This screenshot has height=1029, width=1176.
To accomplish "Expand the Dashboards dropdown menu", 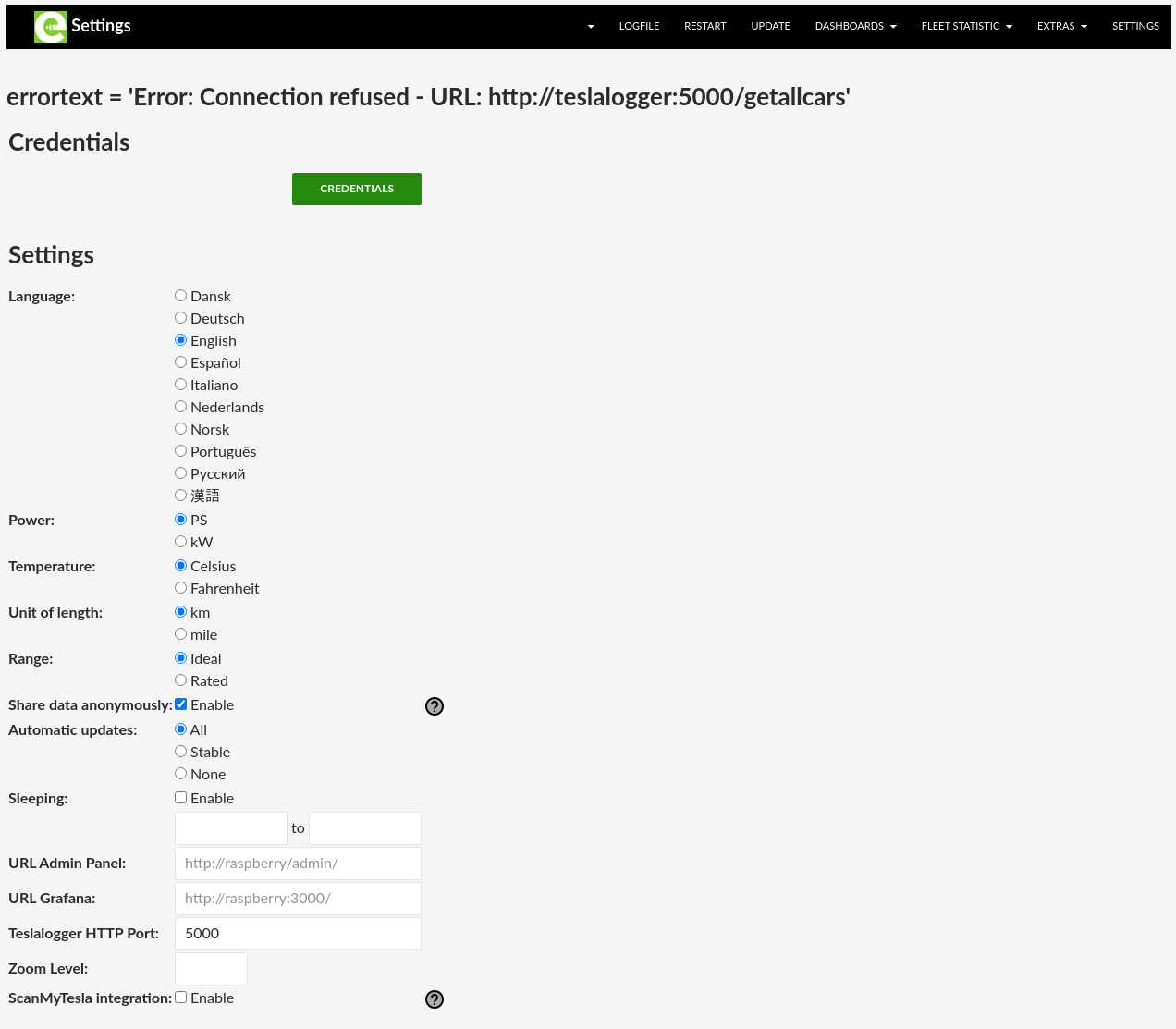I will tap(855, 26).
